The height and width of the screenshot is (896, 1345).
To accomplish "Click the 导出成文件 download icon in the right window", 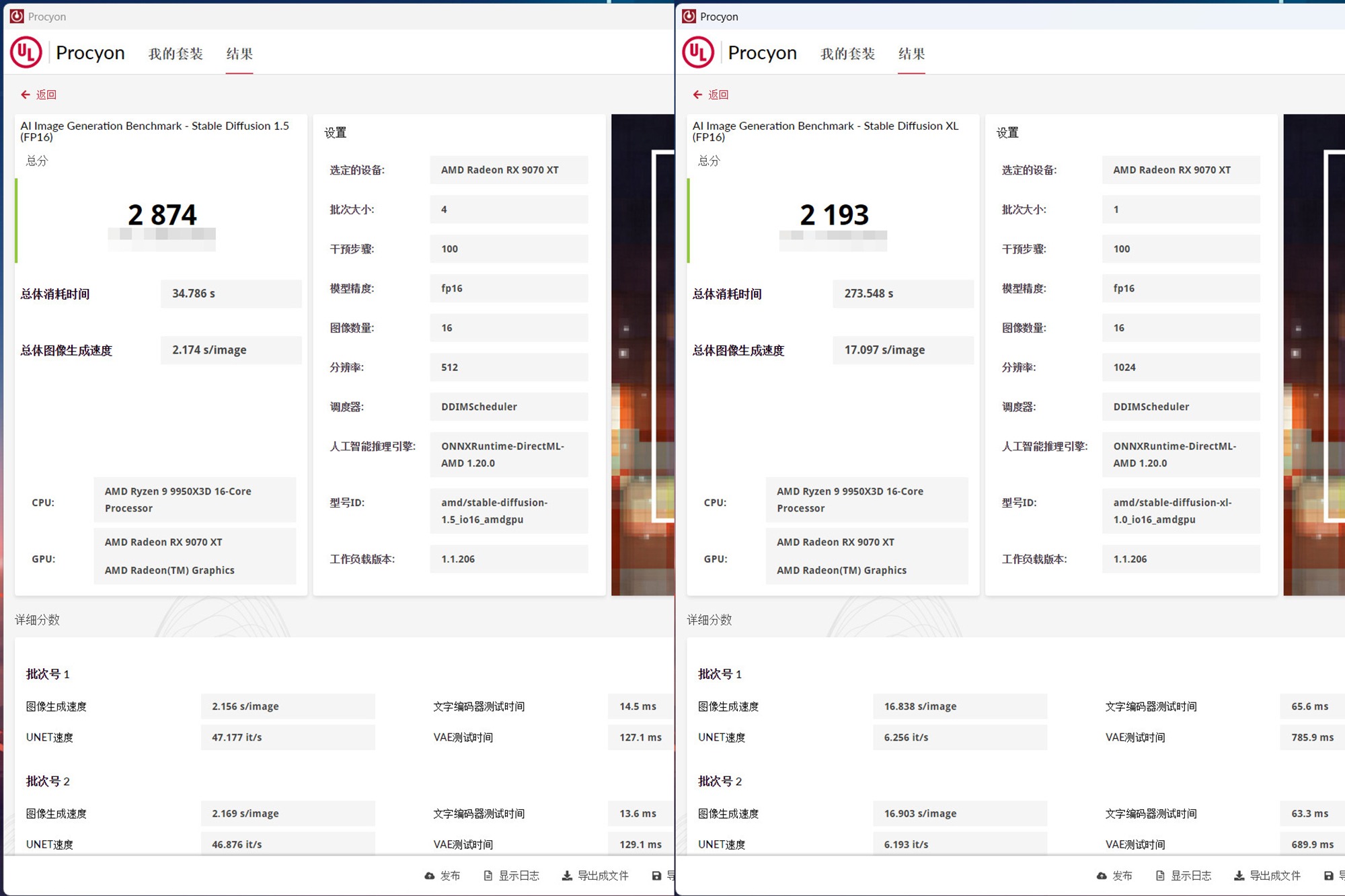I will point(1239,876).
